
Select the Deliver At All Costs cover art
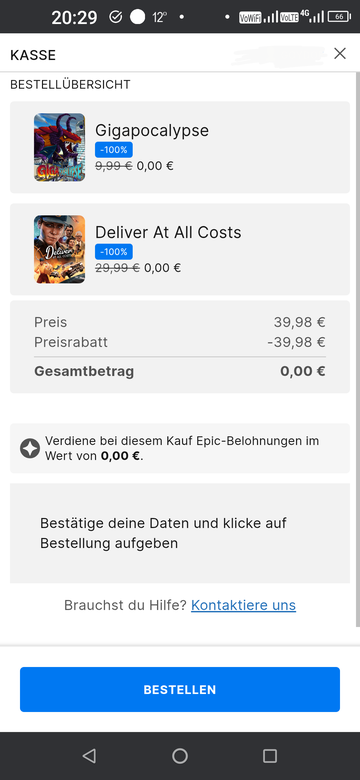(60, 249)
